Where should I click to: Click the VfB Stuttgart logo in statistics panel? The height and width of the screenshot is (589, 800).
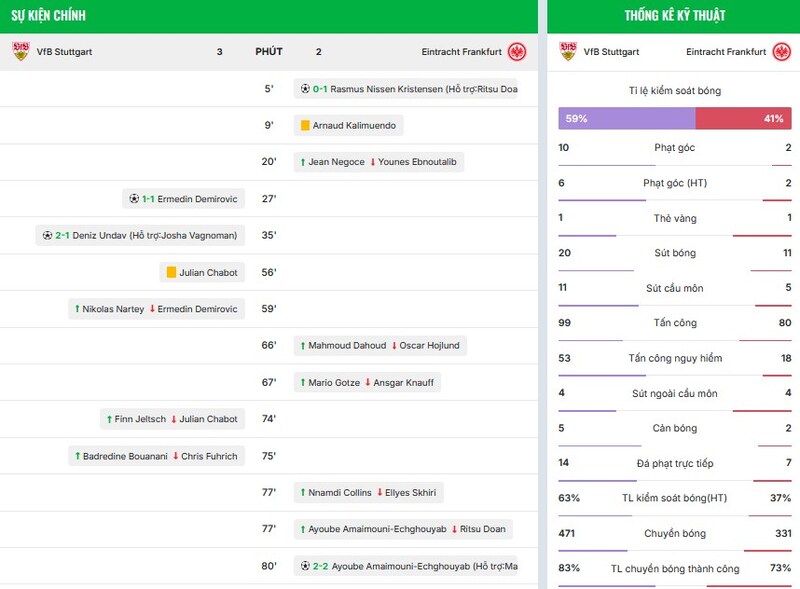point(568,51)
